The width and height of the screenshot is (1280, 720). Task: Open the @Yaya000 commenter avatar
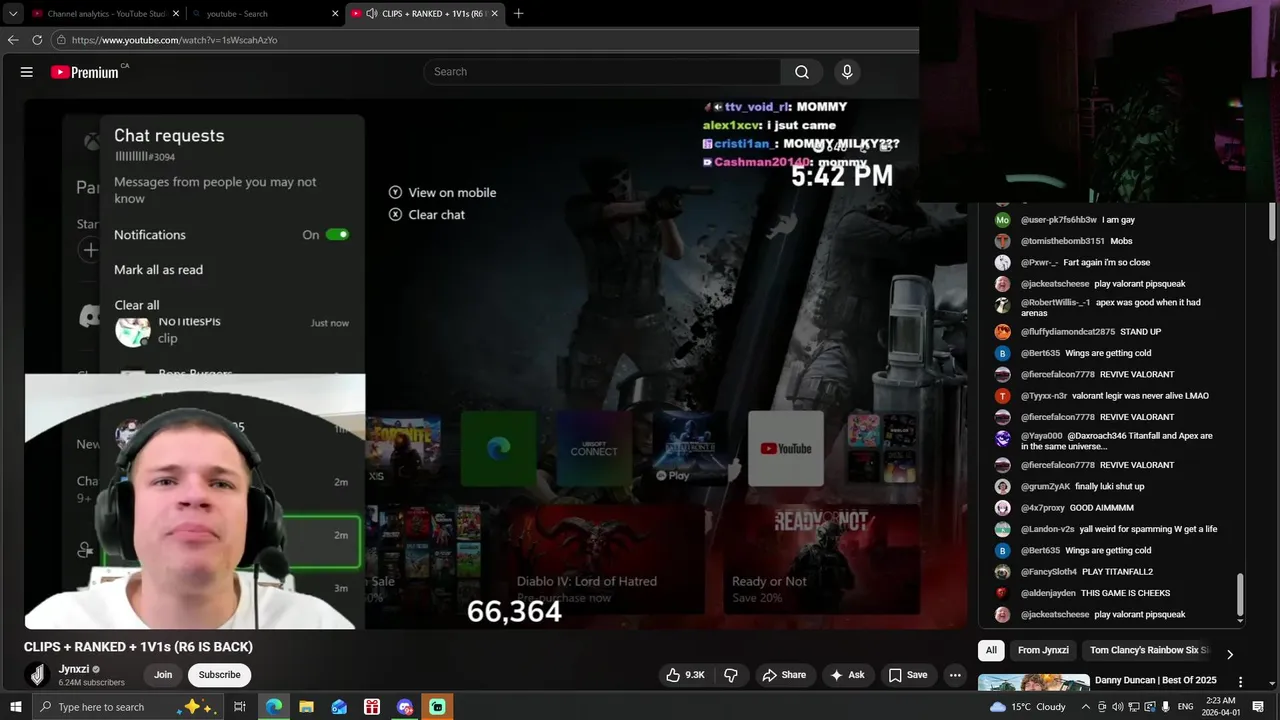[1002, 438]
